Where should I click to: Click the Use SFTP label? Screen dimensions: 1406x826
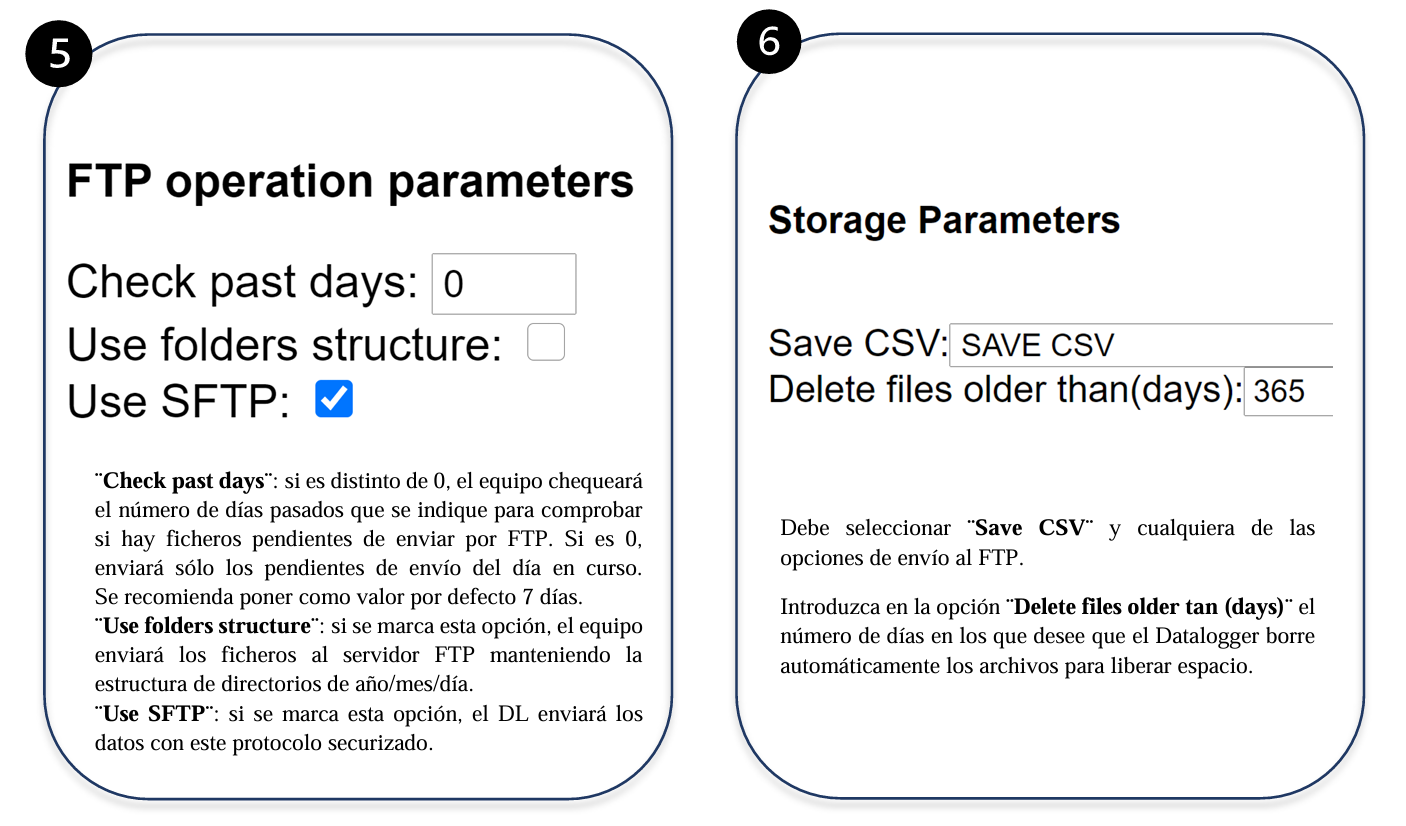pyautogui.click(x=178, y=401)
